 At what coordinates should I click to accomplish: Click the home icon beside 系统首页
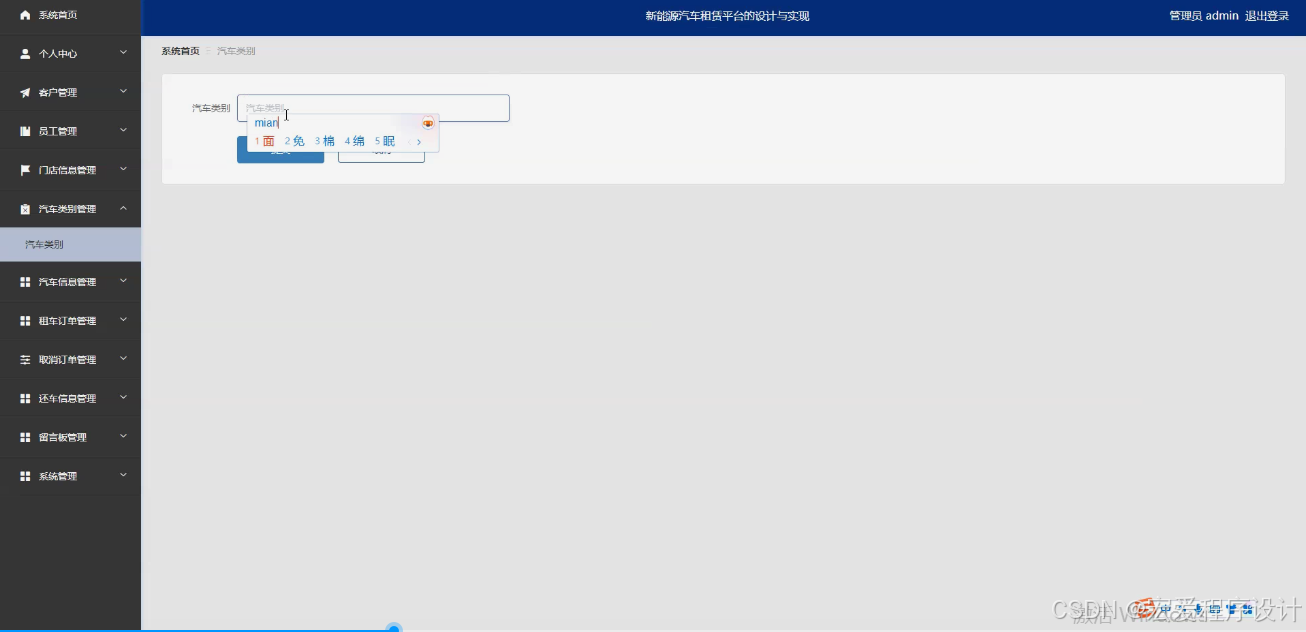coord(25,15)
